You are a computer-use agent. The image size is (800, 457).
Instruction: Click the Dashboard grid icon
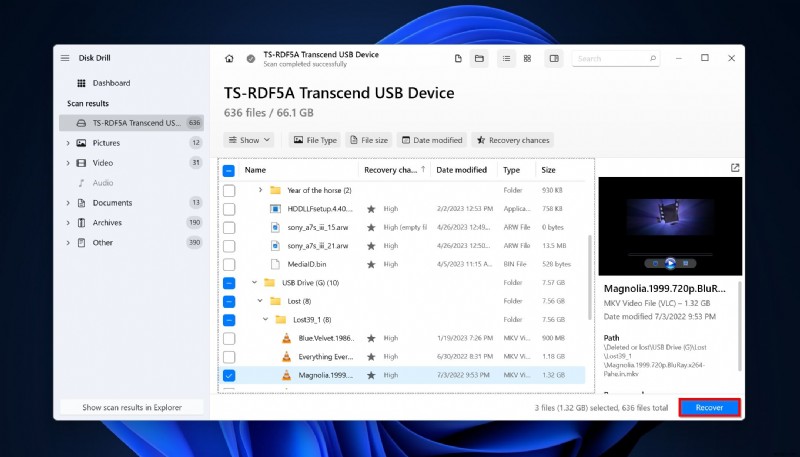81,83
